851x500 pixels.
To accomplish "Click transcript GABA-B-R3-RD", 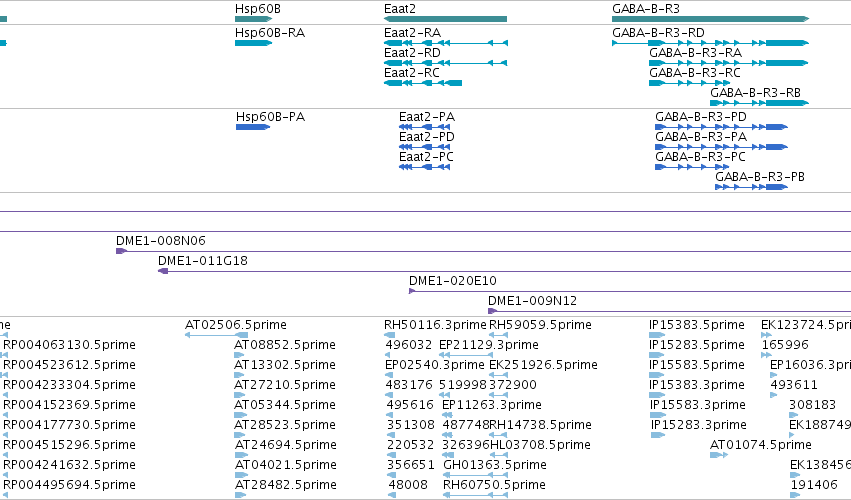I will [658, 33].
